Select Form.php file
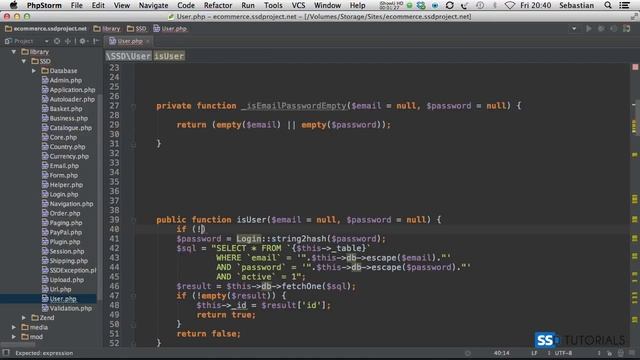The image size is (640, 360). pos(60,176)
